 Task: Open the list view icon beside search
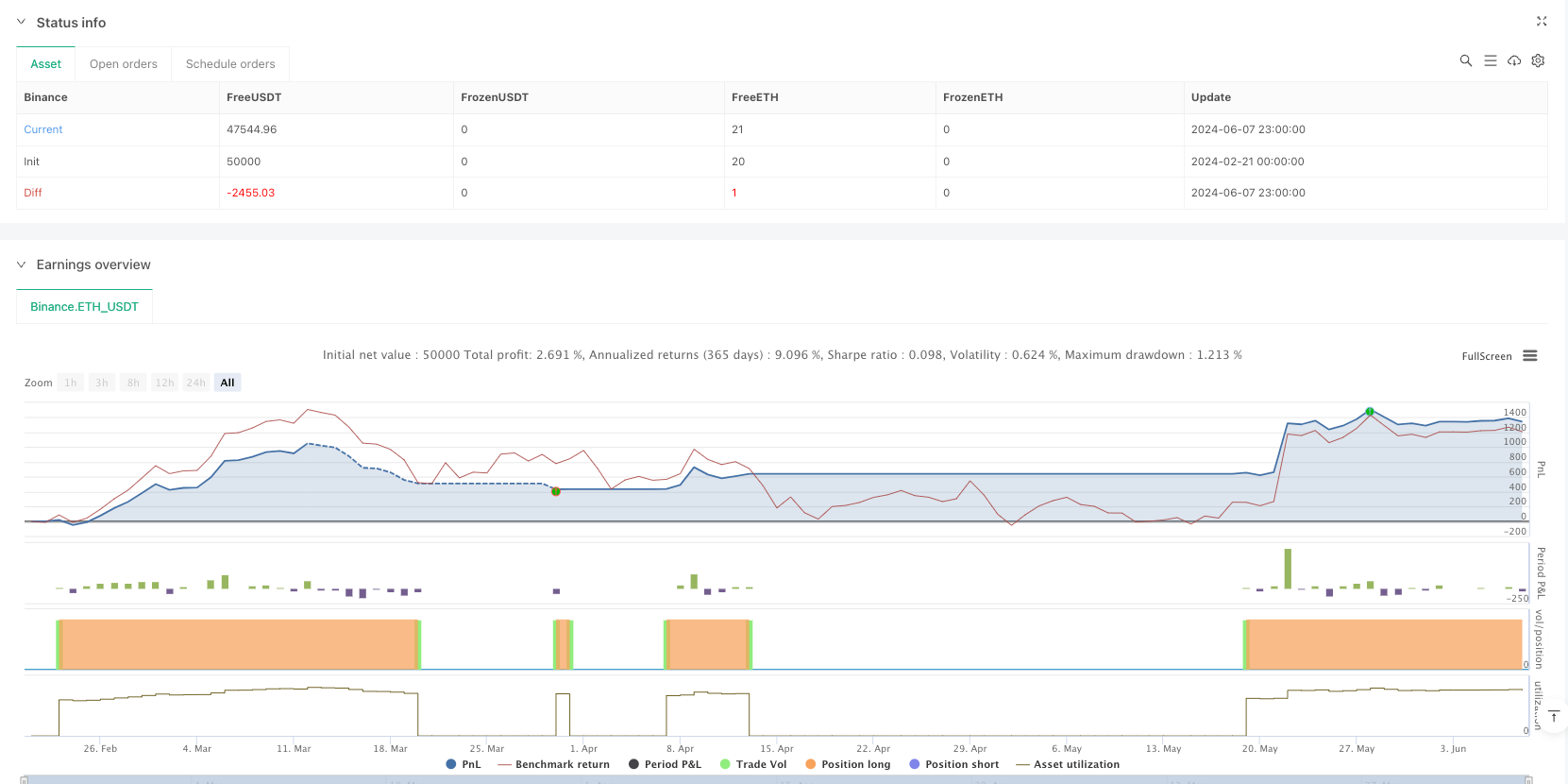(x=1490, y=60)
